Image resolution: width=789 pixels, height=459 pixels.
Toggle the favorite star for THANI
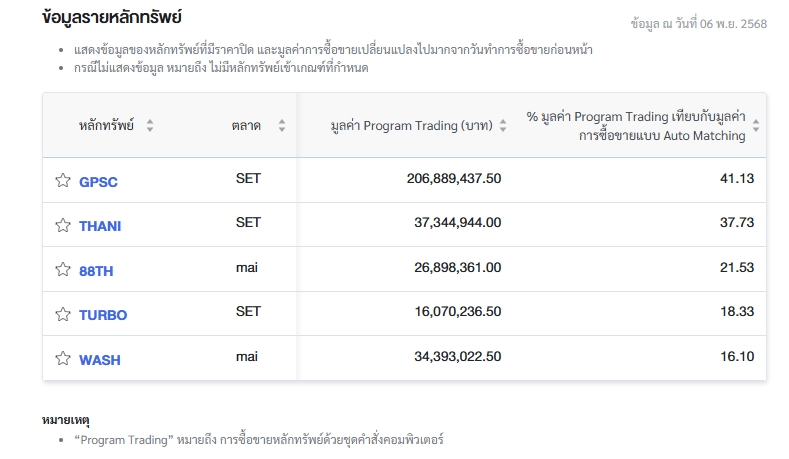click(x=63, y=225)
